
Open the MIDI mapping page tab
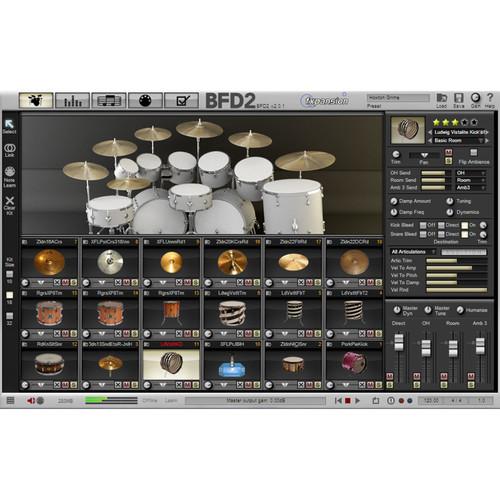145,100
